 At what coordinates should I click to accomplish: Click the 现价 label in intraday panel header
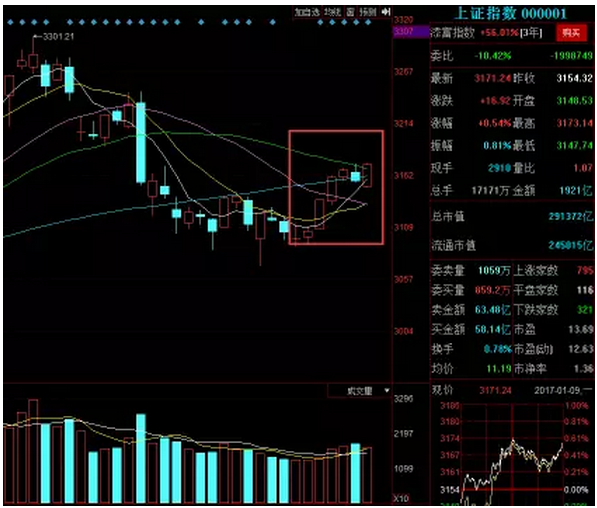pyautogui.click(x=442, y=390)
